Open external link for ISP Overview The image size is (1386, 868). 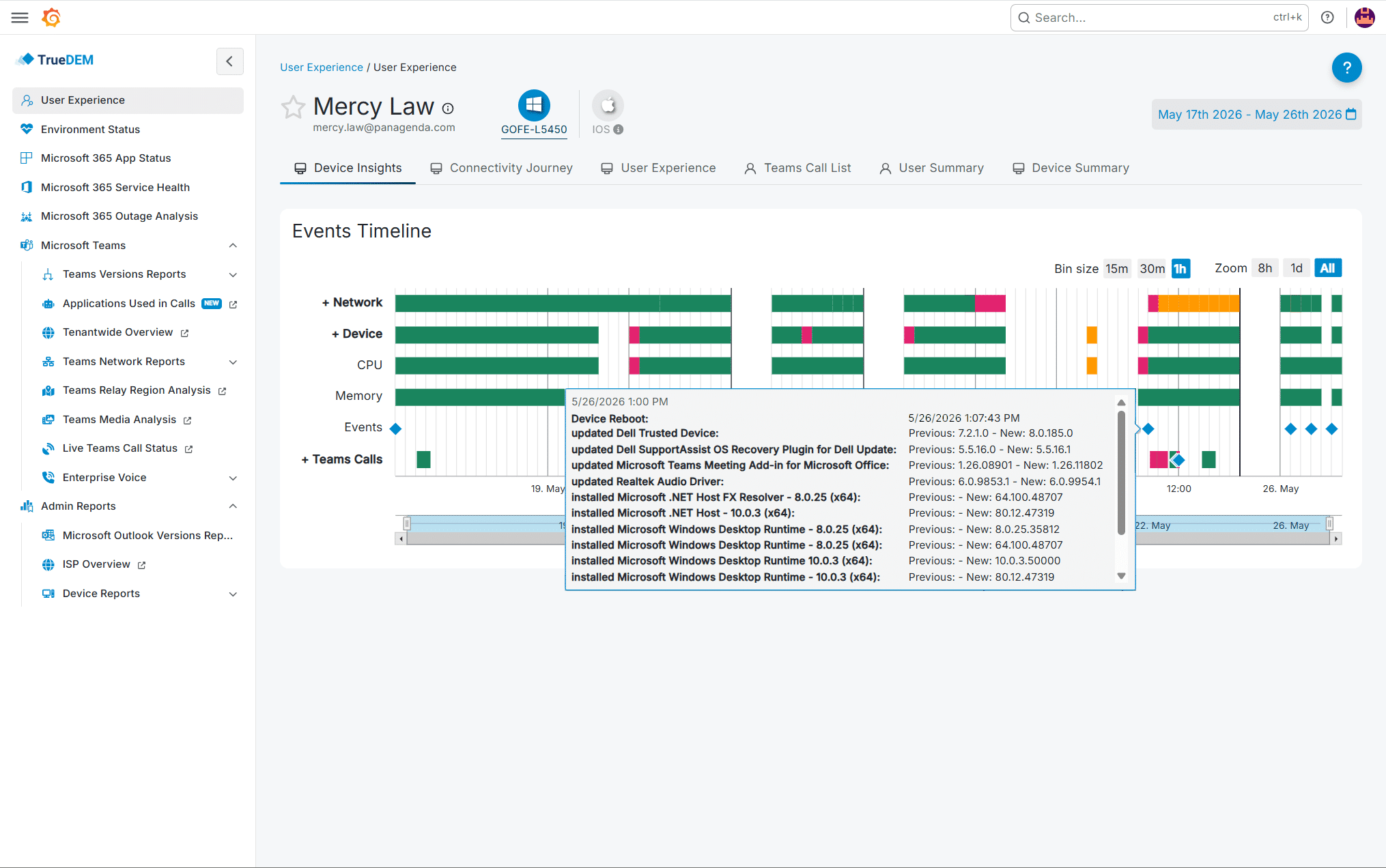tap(141, 565)
